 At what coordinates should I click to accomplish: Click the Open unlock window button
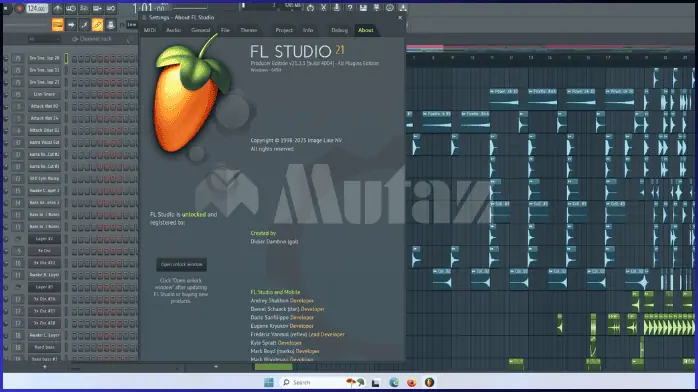[182, 264]
